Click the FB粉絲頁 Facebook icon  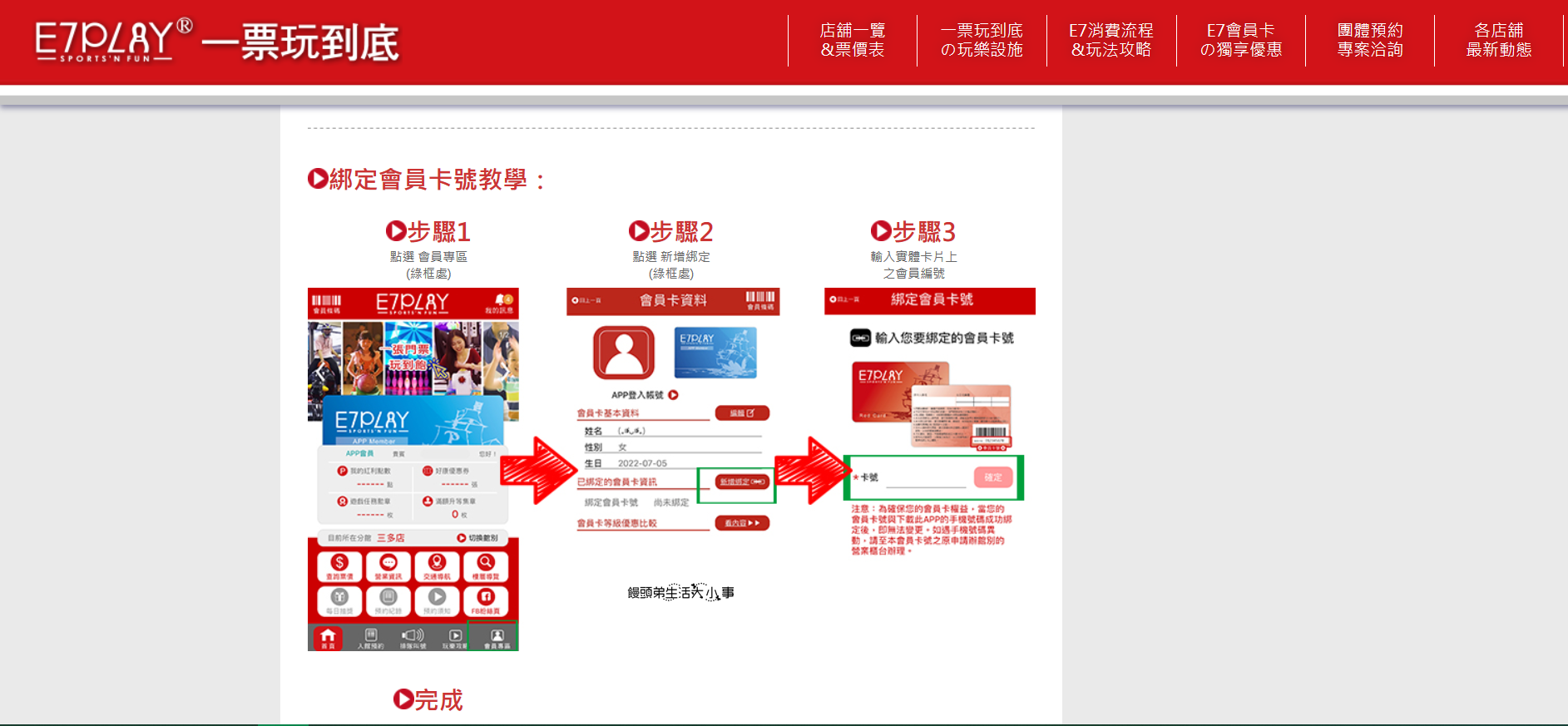click(486, 600)
